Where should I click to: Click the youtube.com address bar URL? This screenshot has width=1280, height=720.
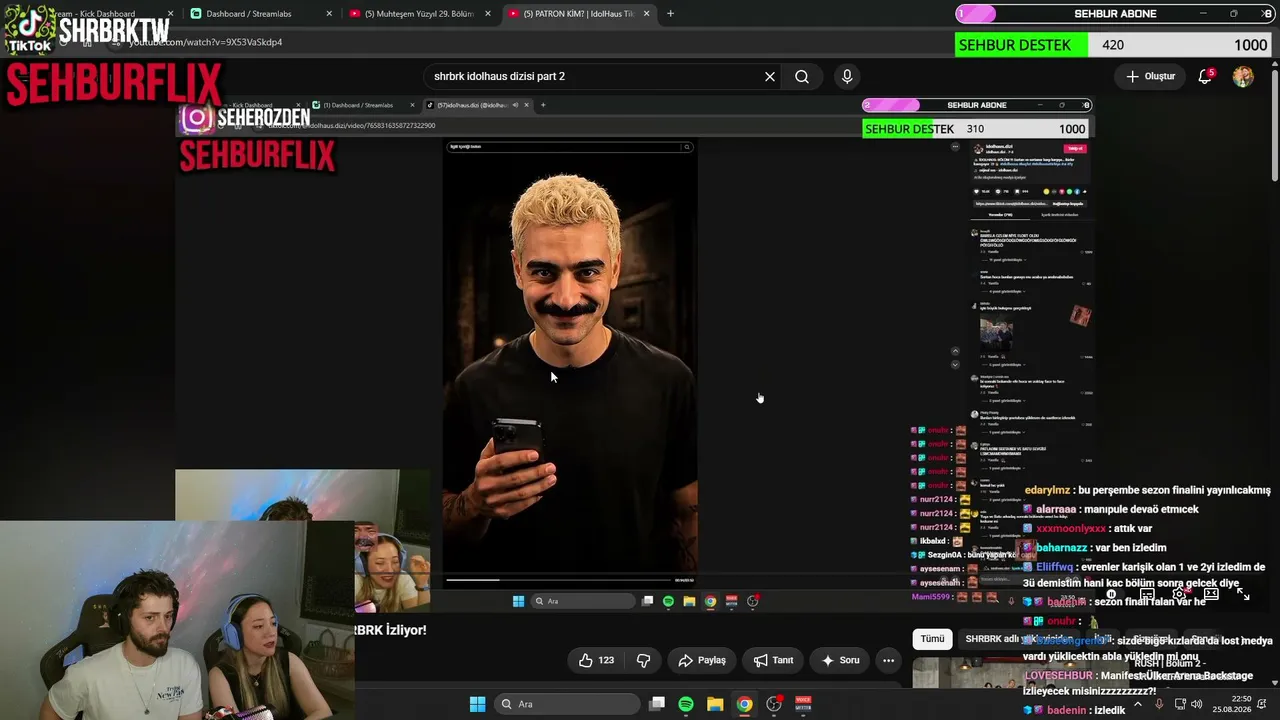point(205,42)
